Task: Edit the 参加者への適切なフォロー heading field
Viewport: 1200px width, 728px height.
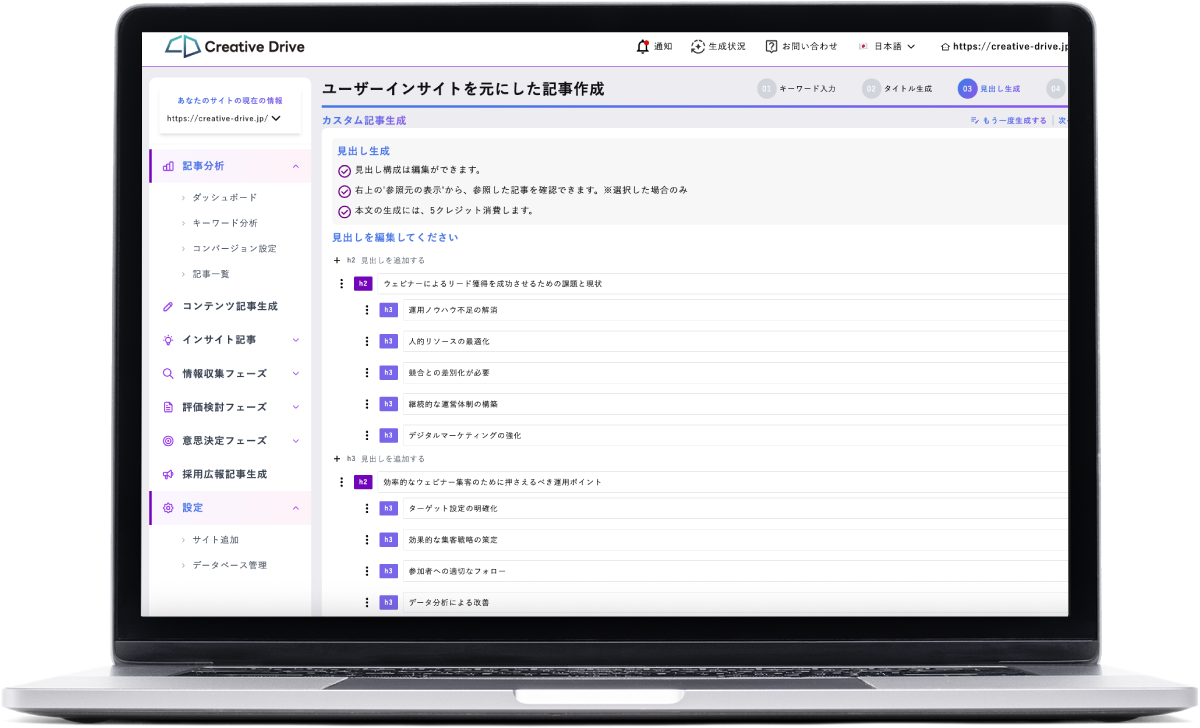Action: pyautogui.click(x=735, y=571)
